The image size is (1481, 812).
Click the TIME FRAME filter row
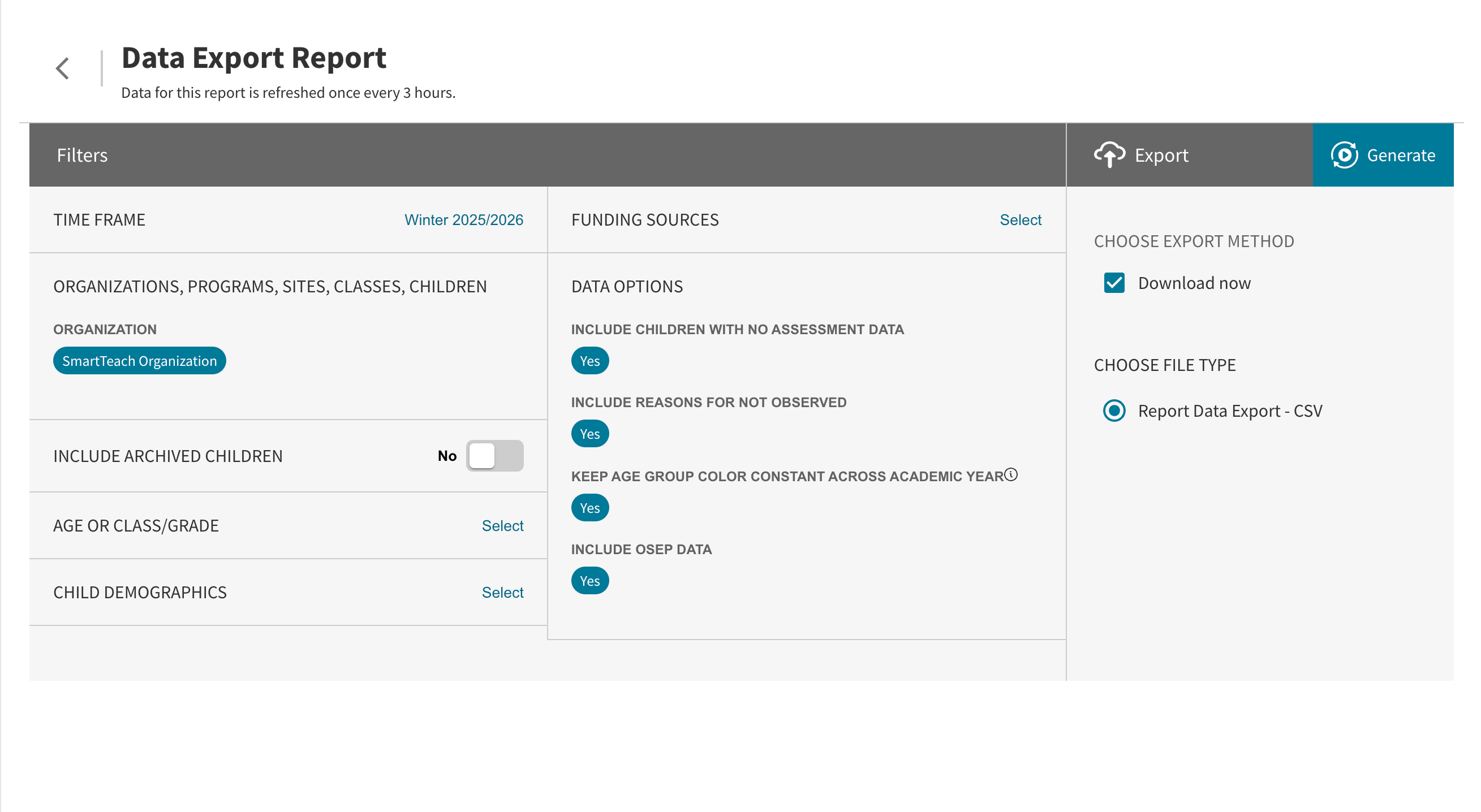100,219
